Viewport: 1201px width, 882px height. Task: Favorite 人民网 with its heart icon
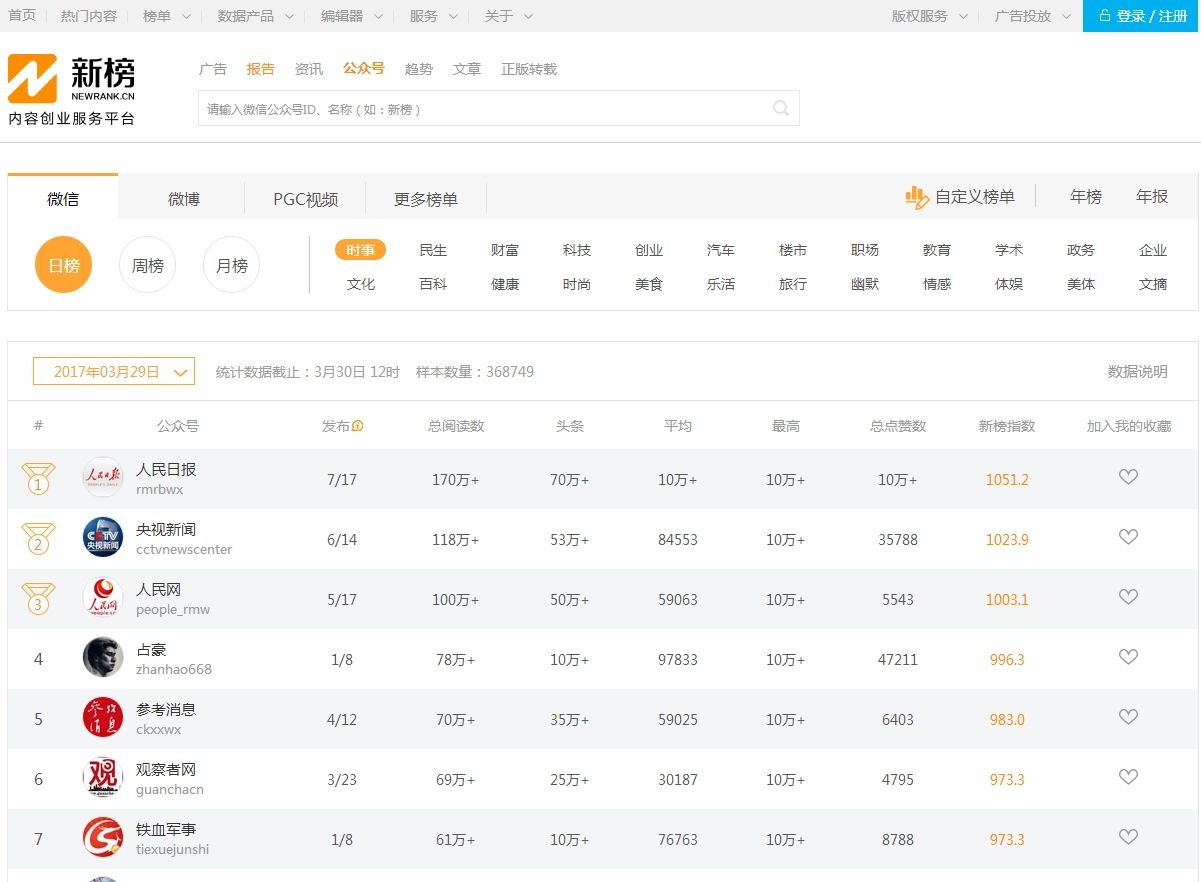click(1128, 598)
